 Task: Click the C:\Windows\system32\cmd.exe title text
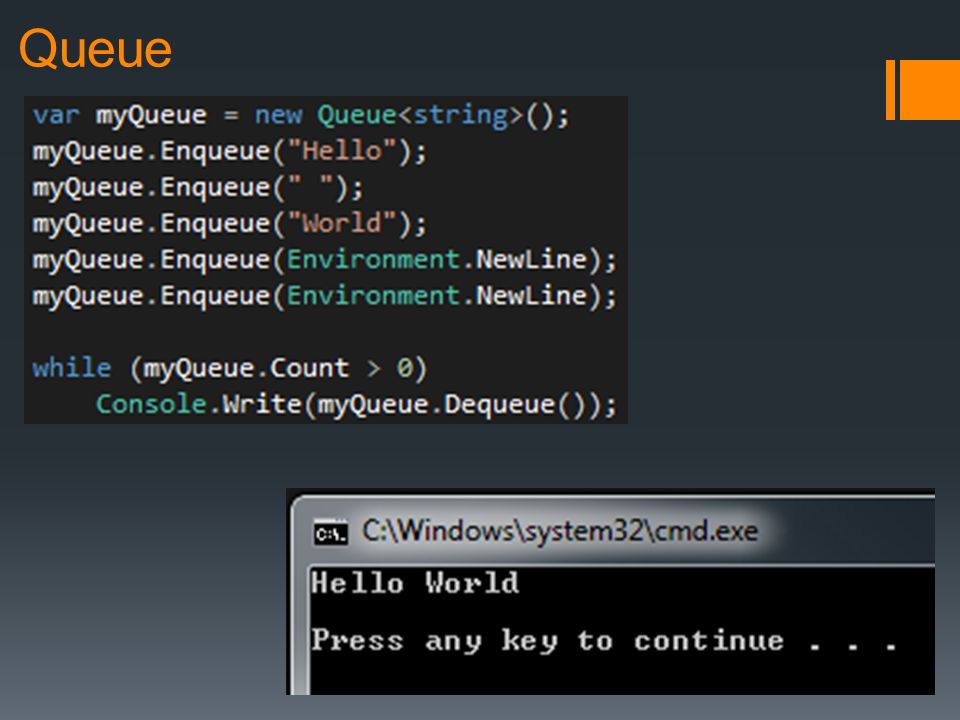(560, 531)
